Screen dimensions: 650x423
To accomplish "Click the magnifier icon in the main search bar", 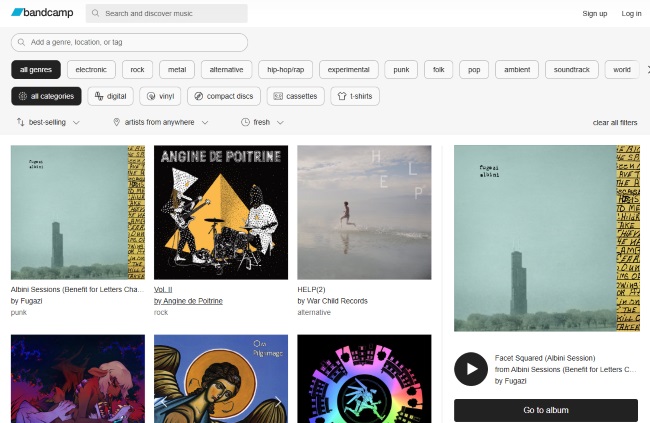I will [x=95, y=13].
